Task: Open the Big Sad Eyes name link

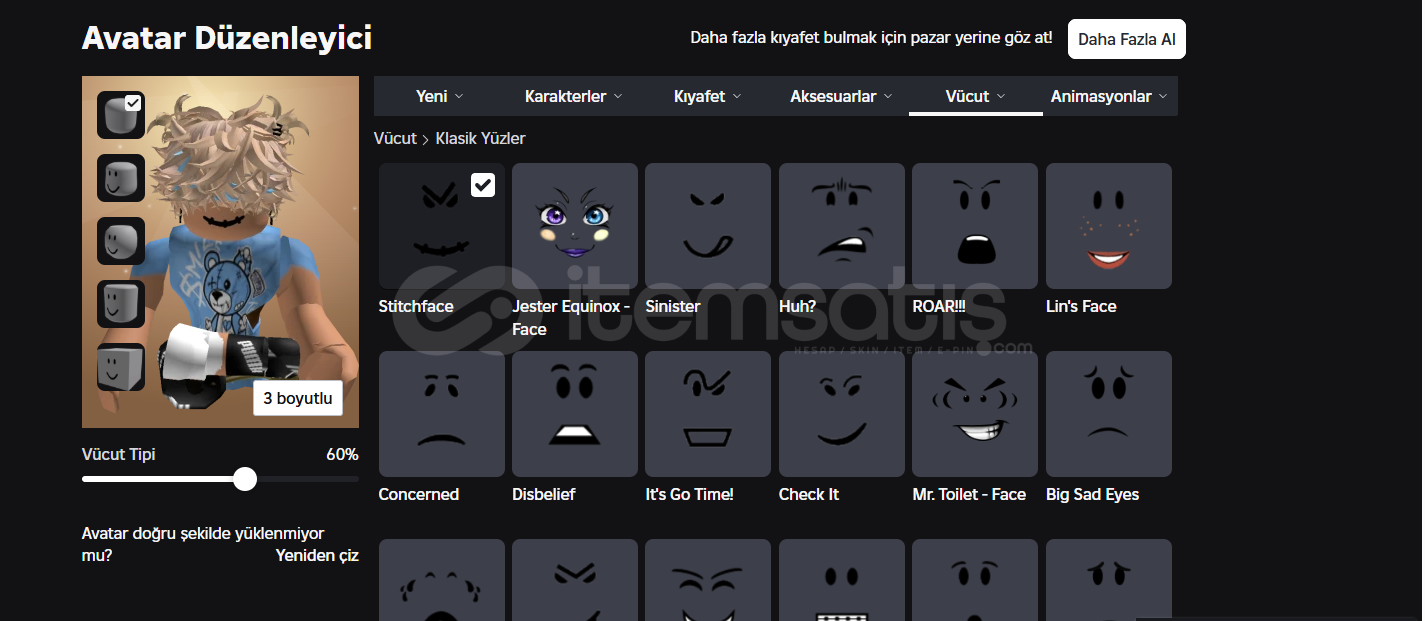Action: [1093, 494]
